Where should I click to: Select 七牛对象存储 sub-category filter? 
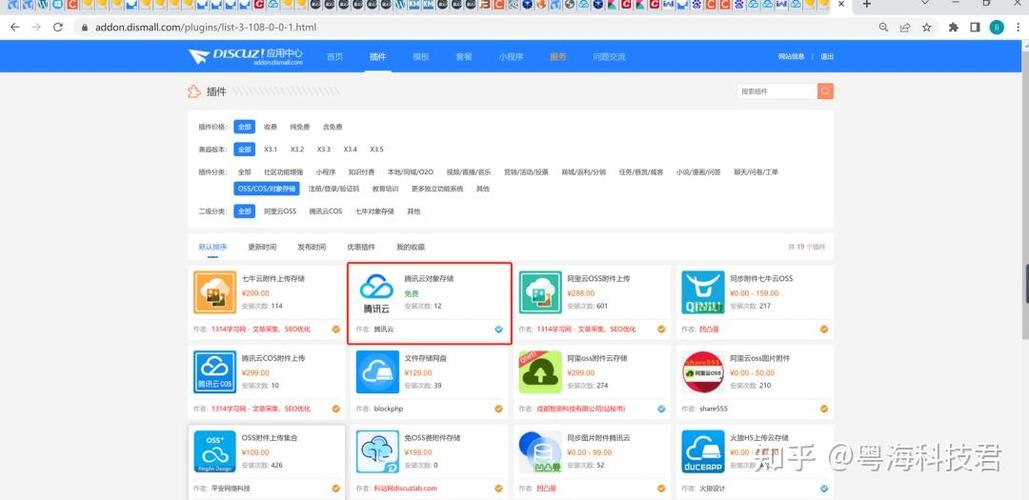click(x=375, y=212)
